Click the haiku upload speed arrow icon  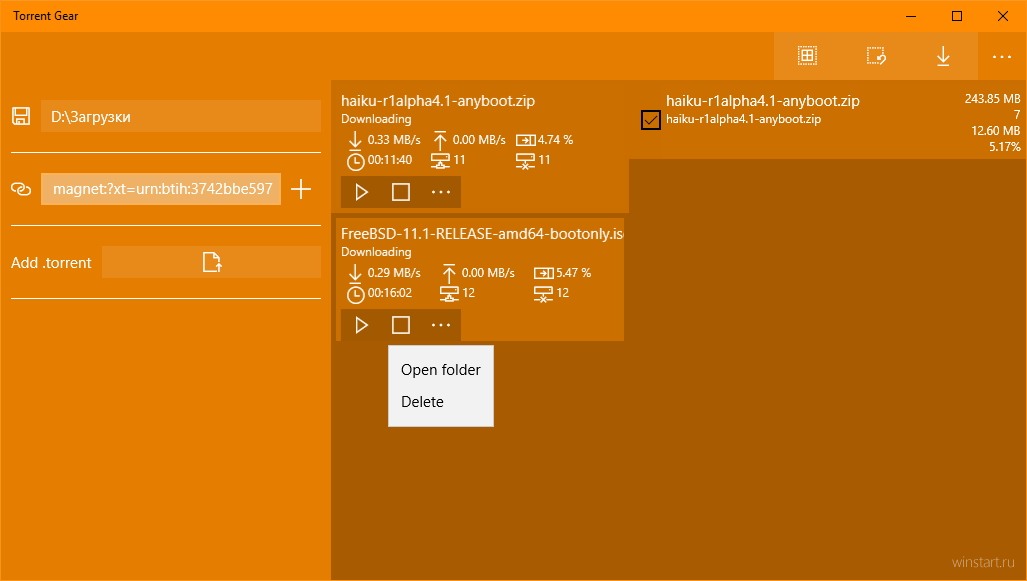439,140
